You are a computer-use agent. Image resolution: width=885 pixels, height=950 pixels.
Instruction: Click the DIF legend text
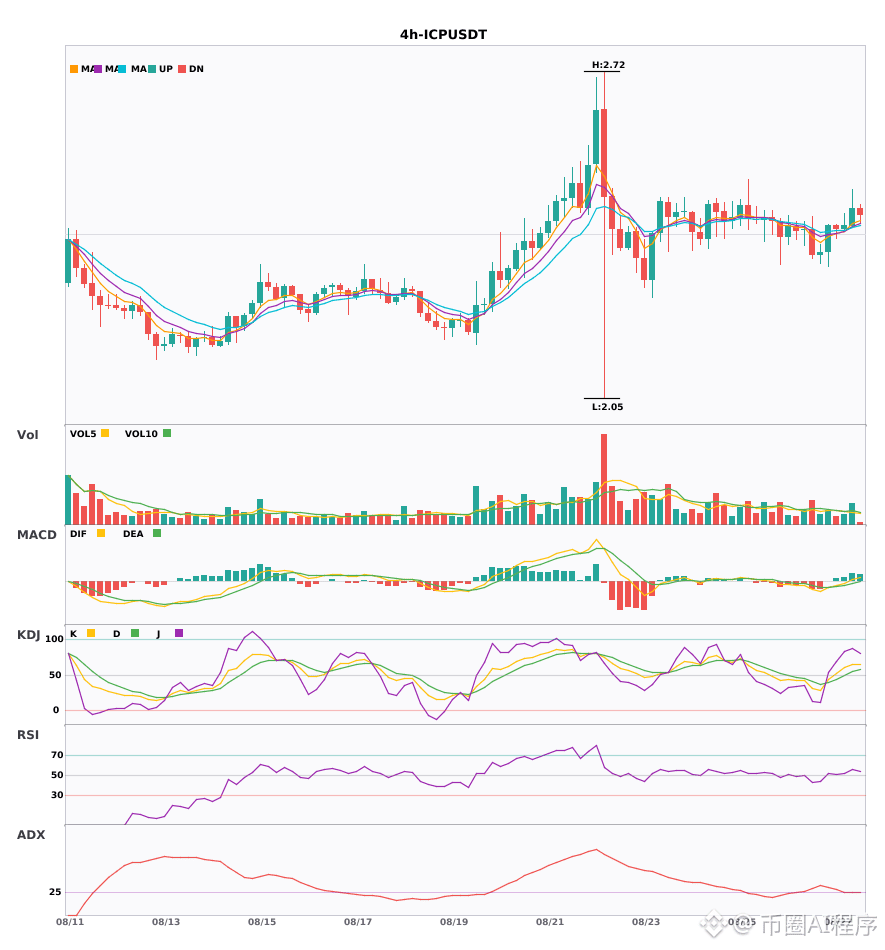[78, 534]
